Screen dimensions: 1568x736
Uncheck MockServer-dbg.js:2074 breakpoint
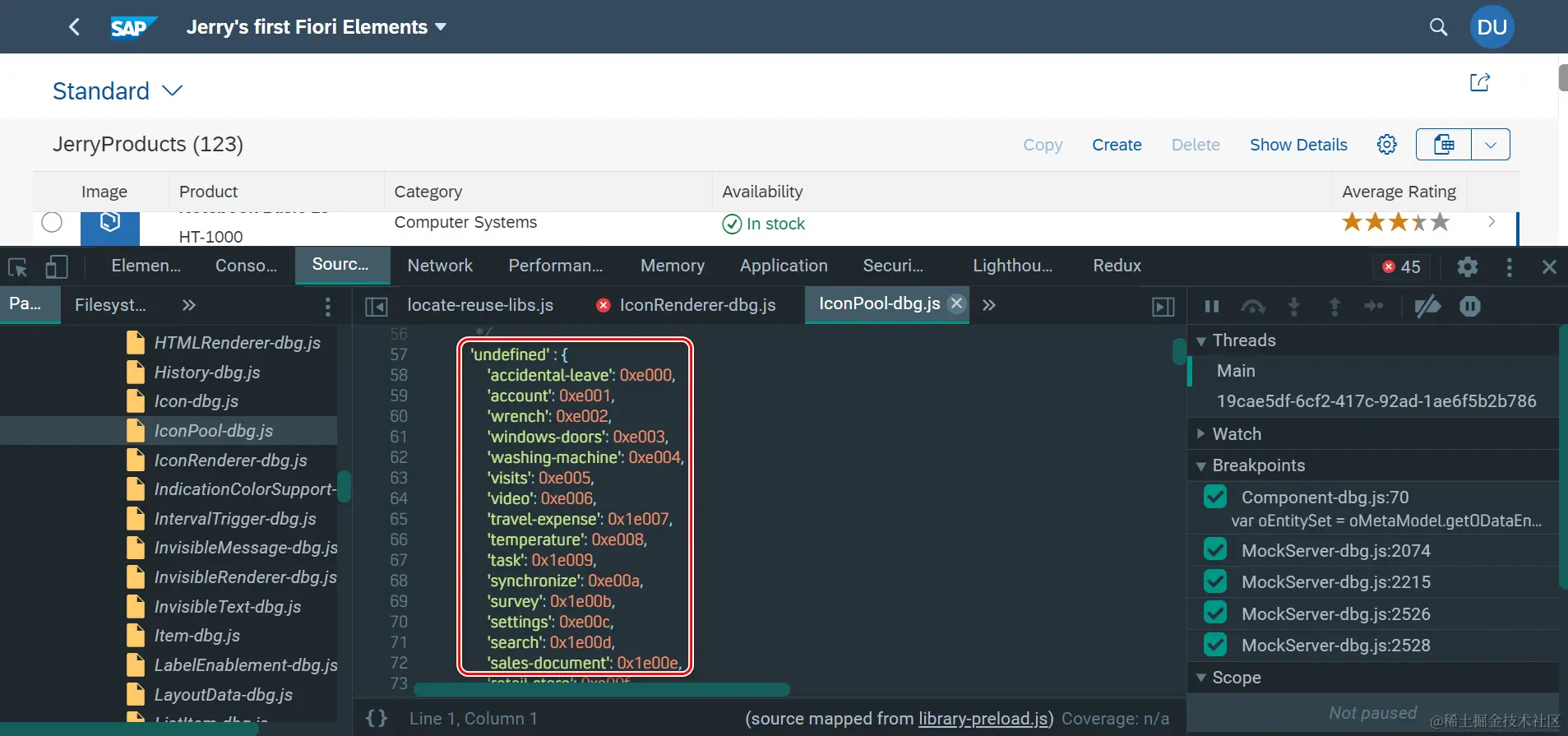[x=1214, y=549]
